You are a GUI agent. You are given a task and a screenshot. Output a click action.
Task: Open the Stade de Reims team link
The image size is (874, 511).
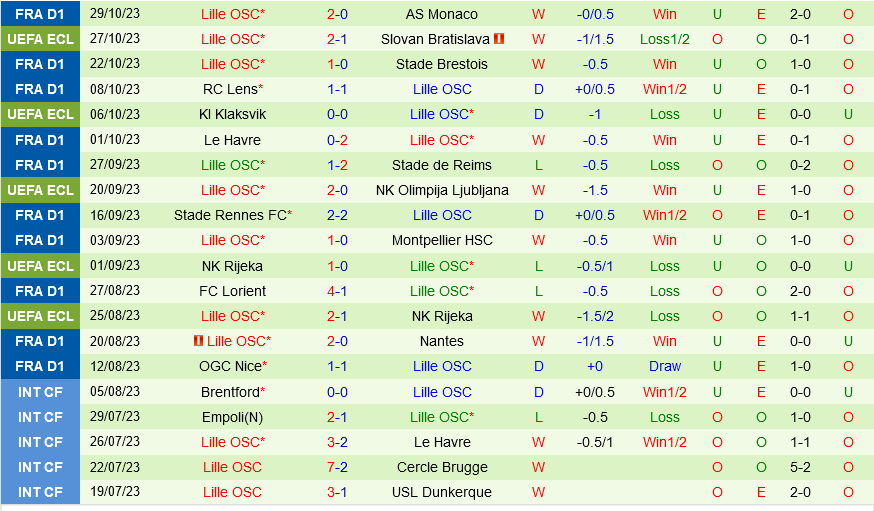[x=441, y=165]
